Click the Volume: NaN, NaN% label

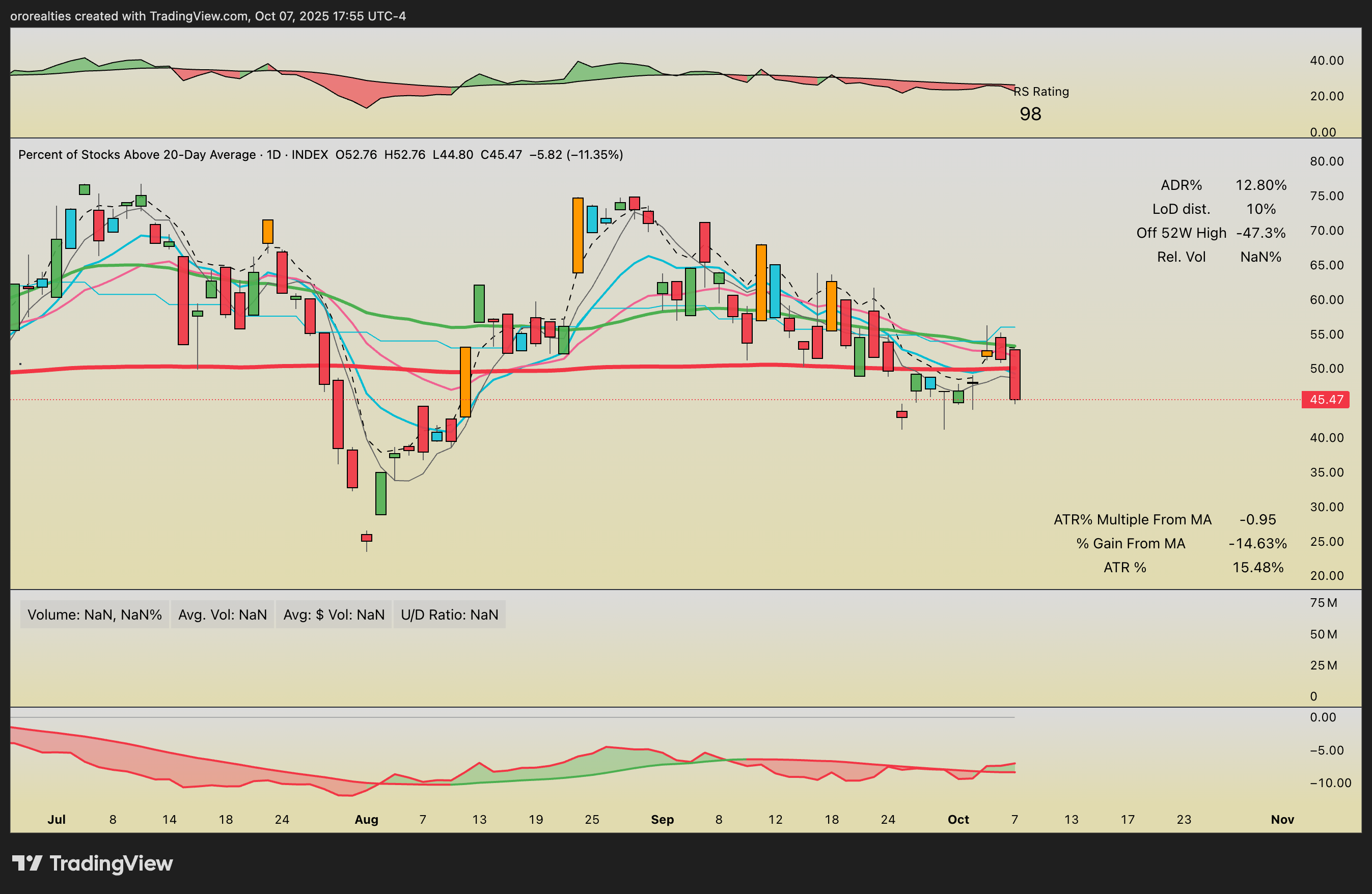(x=95, y=614)
